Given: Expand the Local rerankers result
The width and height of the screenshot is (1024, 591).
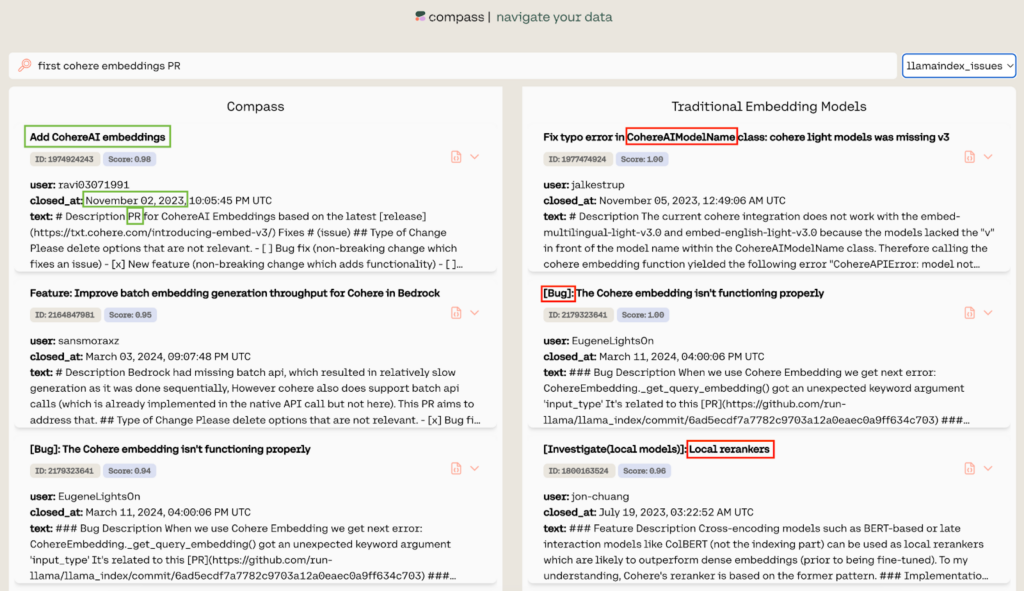Looking at the screenshot, I should click(988, 468).
